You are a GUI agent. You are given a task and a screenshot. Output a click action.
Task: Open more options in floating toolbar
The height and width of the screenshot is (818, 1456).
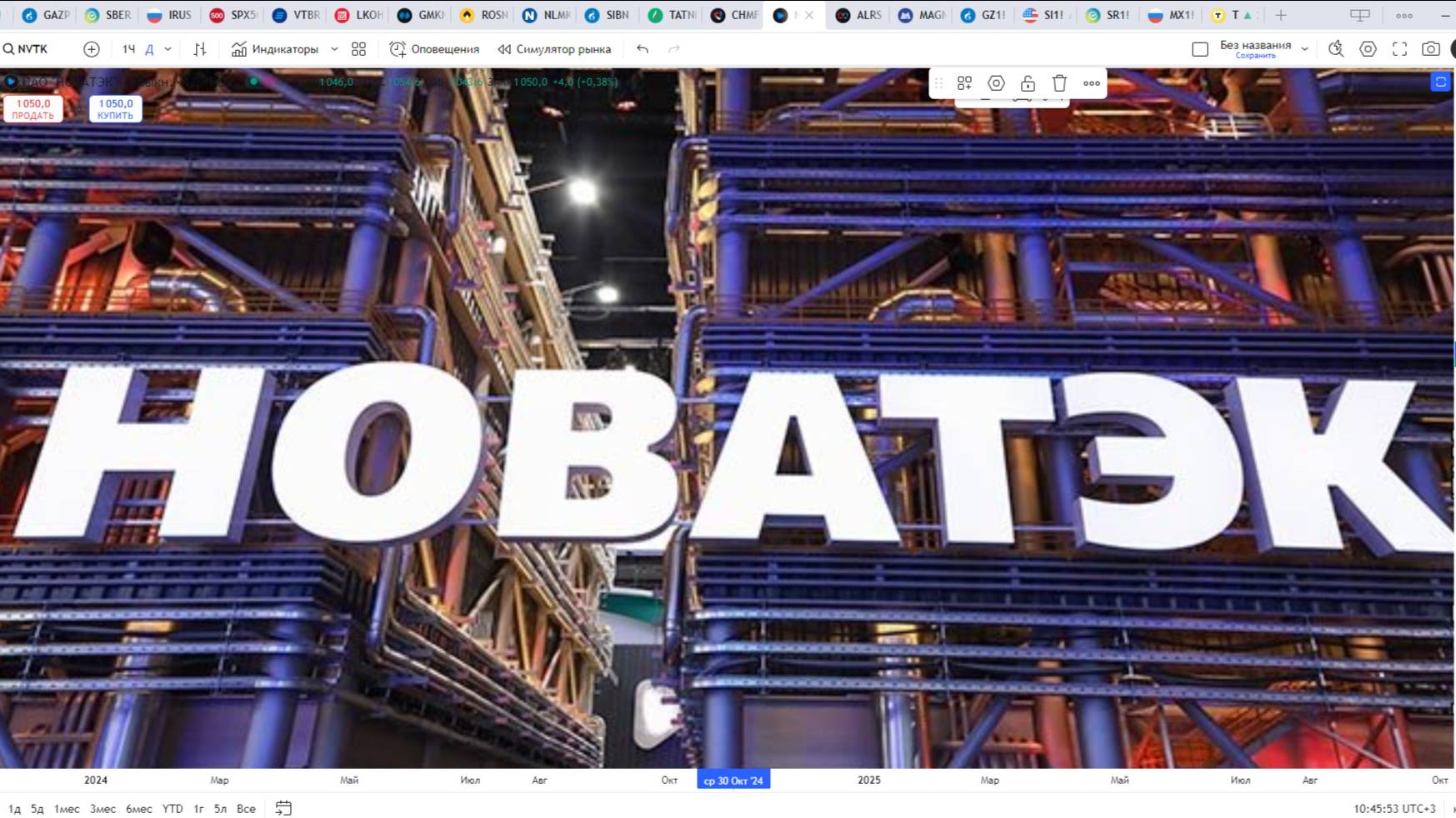click(x=1091, y=83)
